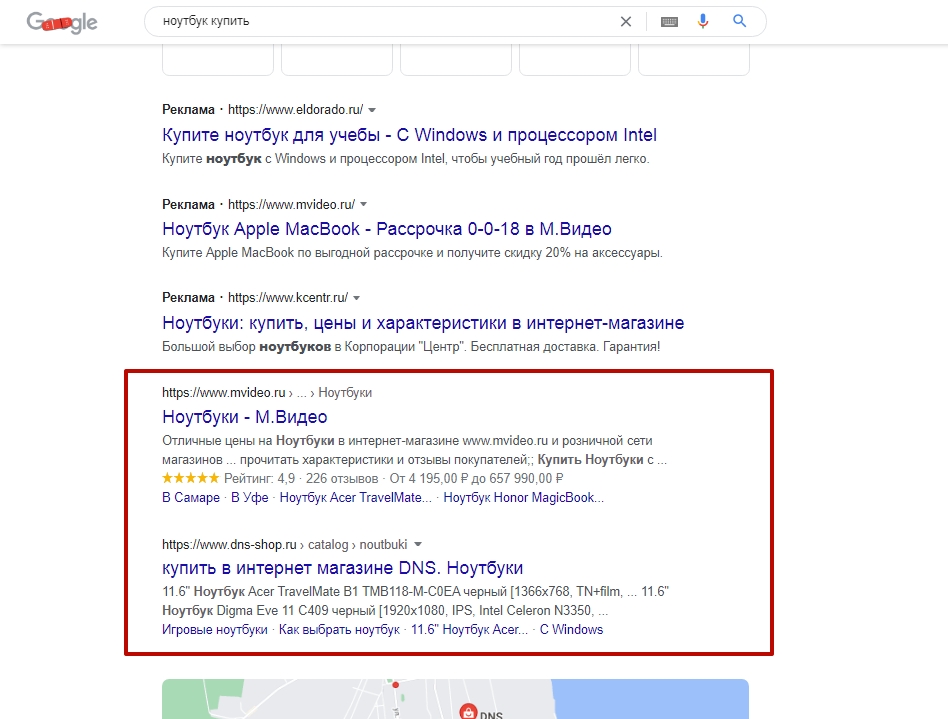Image resolution: width=948 pixels, height=719 pixels.
Task: Click the 'Рейтинг: 4,9 · 226 отзывов' text
Action: point(301,479)
